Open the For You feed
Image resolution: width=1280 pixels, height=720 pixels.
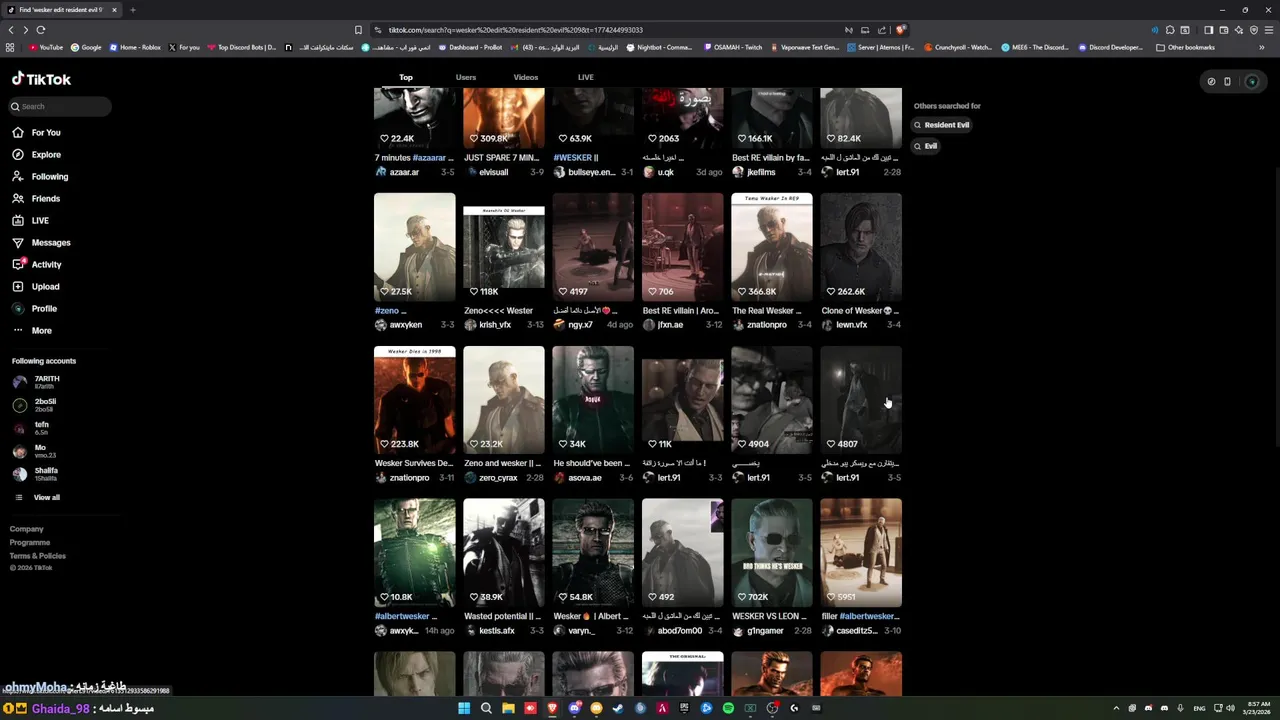coord(37,132)
